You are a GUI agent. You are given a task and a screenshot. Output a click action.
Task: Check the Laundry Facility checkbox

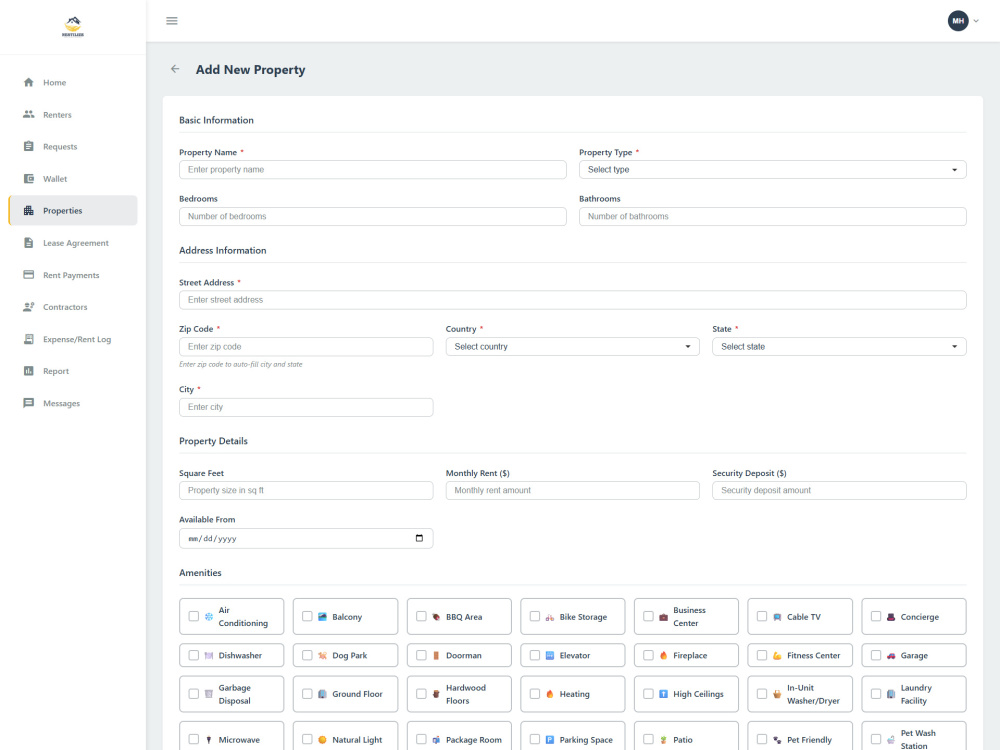click(876, 693)
